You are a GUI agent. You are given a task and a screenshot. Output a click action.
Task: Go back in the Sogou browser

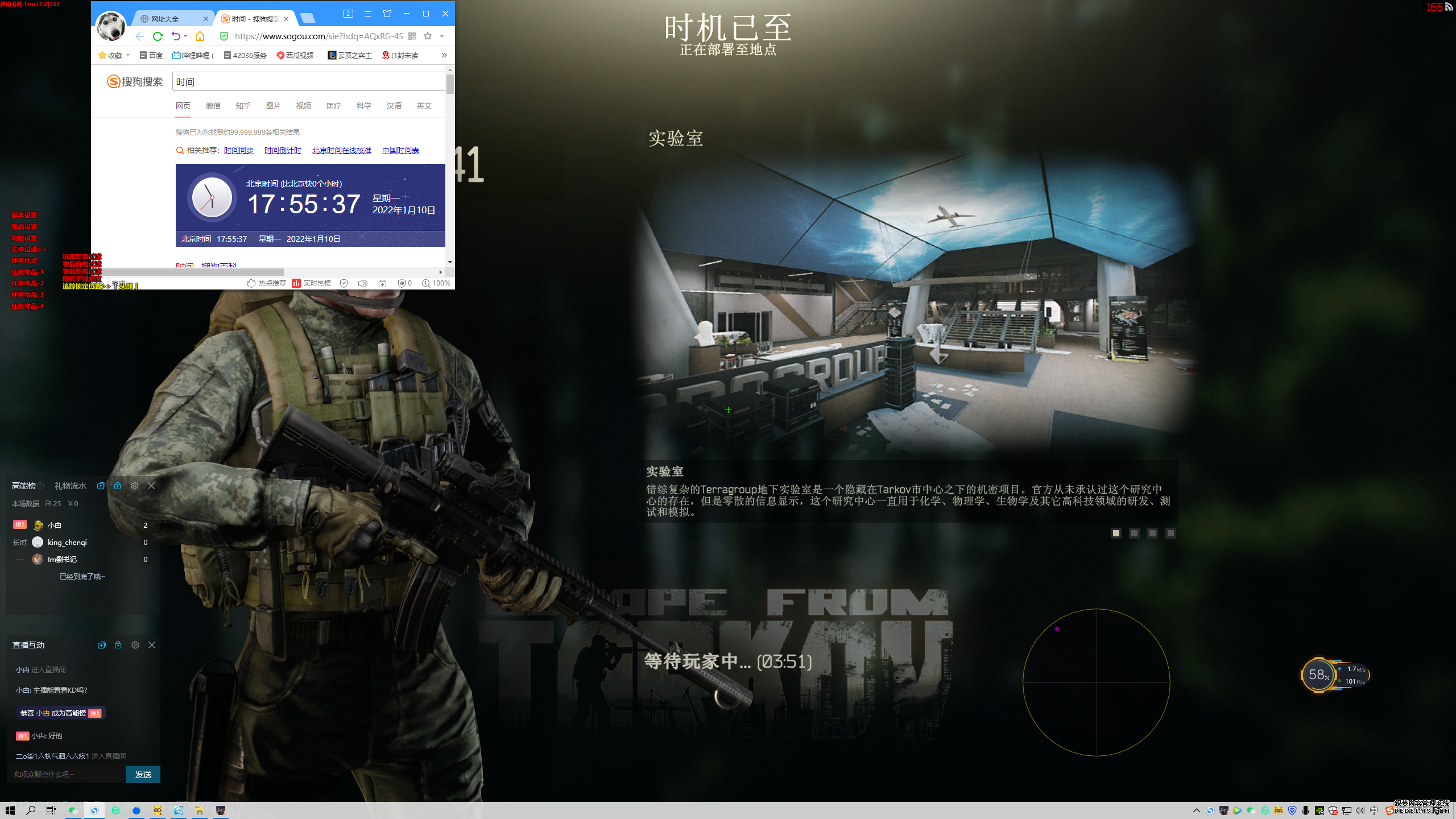140,36
